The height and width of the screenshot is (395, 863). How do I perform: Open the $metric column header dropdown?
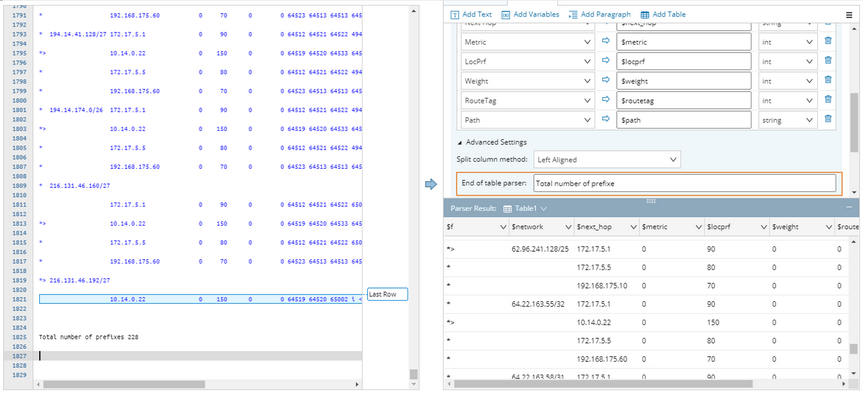tap(698, 227)
